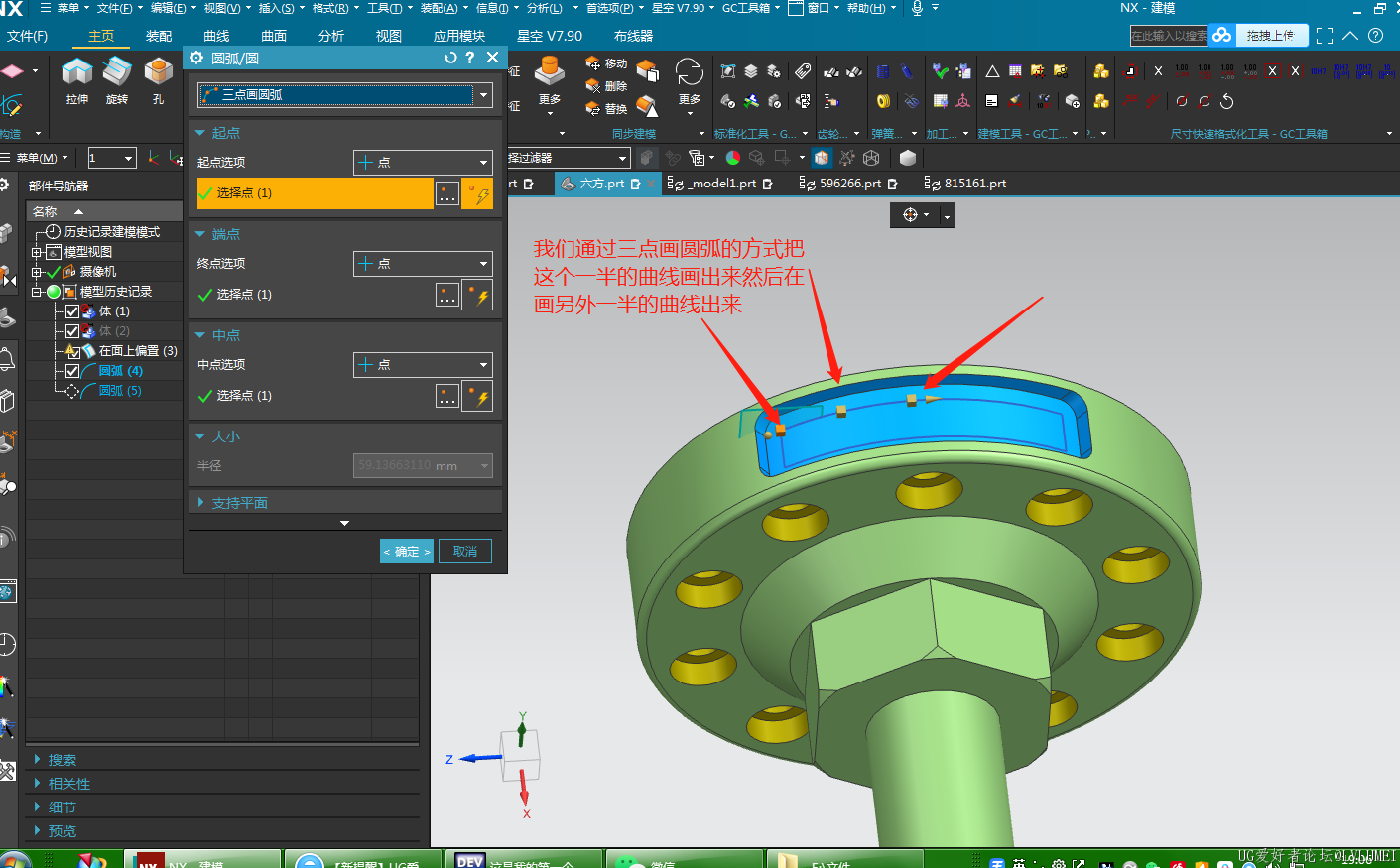
Task: Click inferred point icon for 起点
Action: [x=478, y=193]
